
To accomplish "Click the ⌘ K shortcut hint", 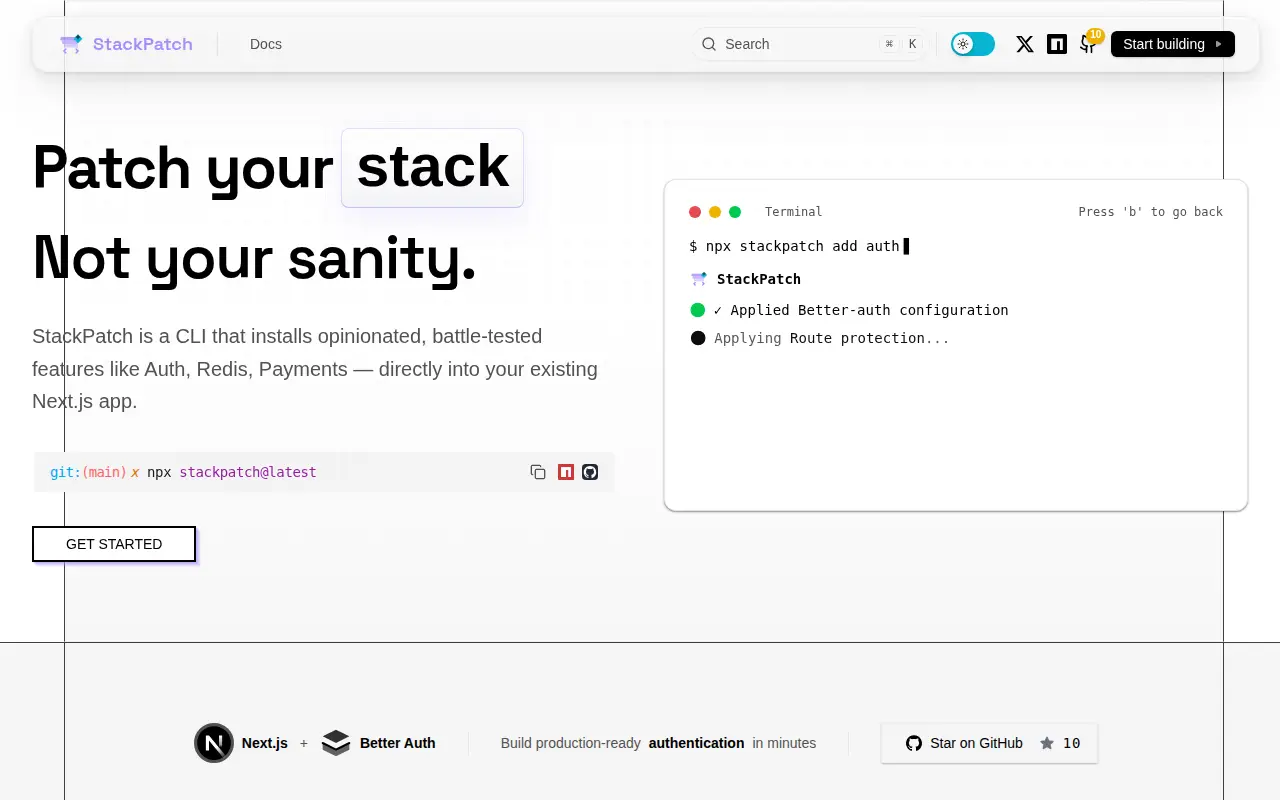I will pyautogui.click(x=901, y=44).
